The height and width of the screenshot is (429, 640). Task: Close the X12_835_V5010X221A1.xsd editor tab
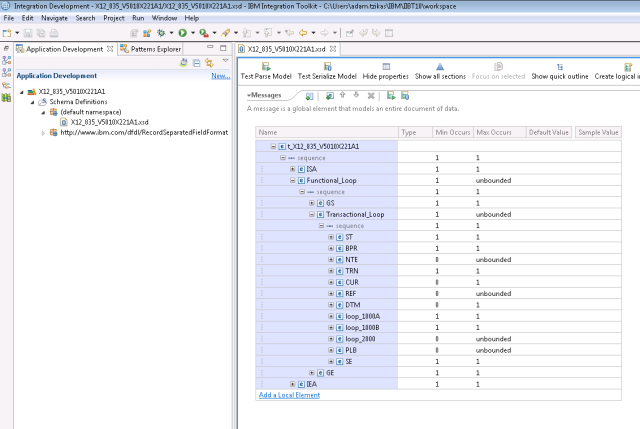(x=333, y=49)
